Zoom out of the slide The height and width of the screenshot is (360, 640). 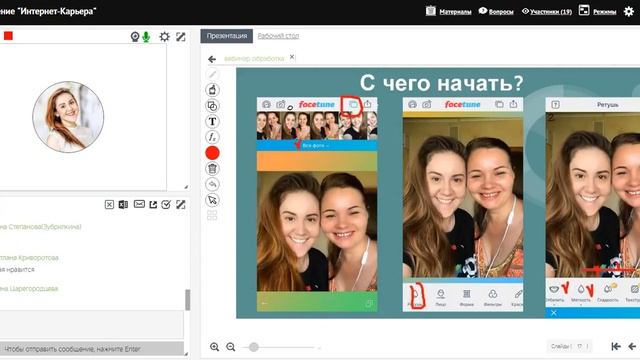(x=231, y=347)
